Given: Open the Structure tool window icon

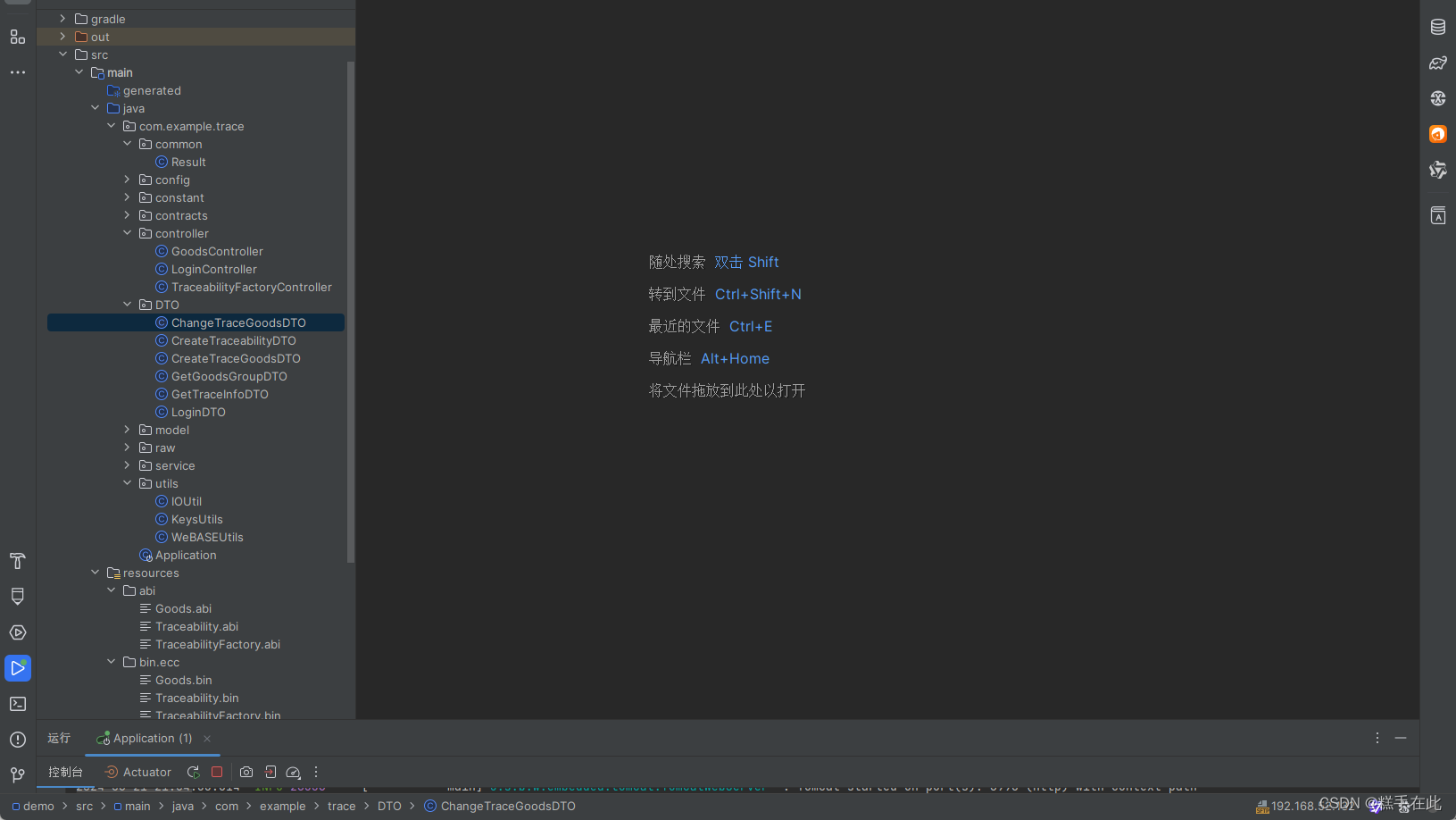Looking at the screenshot, I should (x=18, y=37).
